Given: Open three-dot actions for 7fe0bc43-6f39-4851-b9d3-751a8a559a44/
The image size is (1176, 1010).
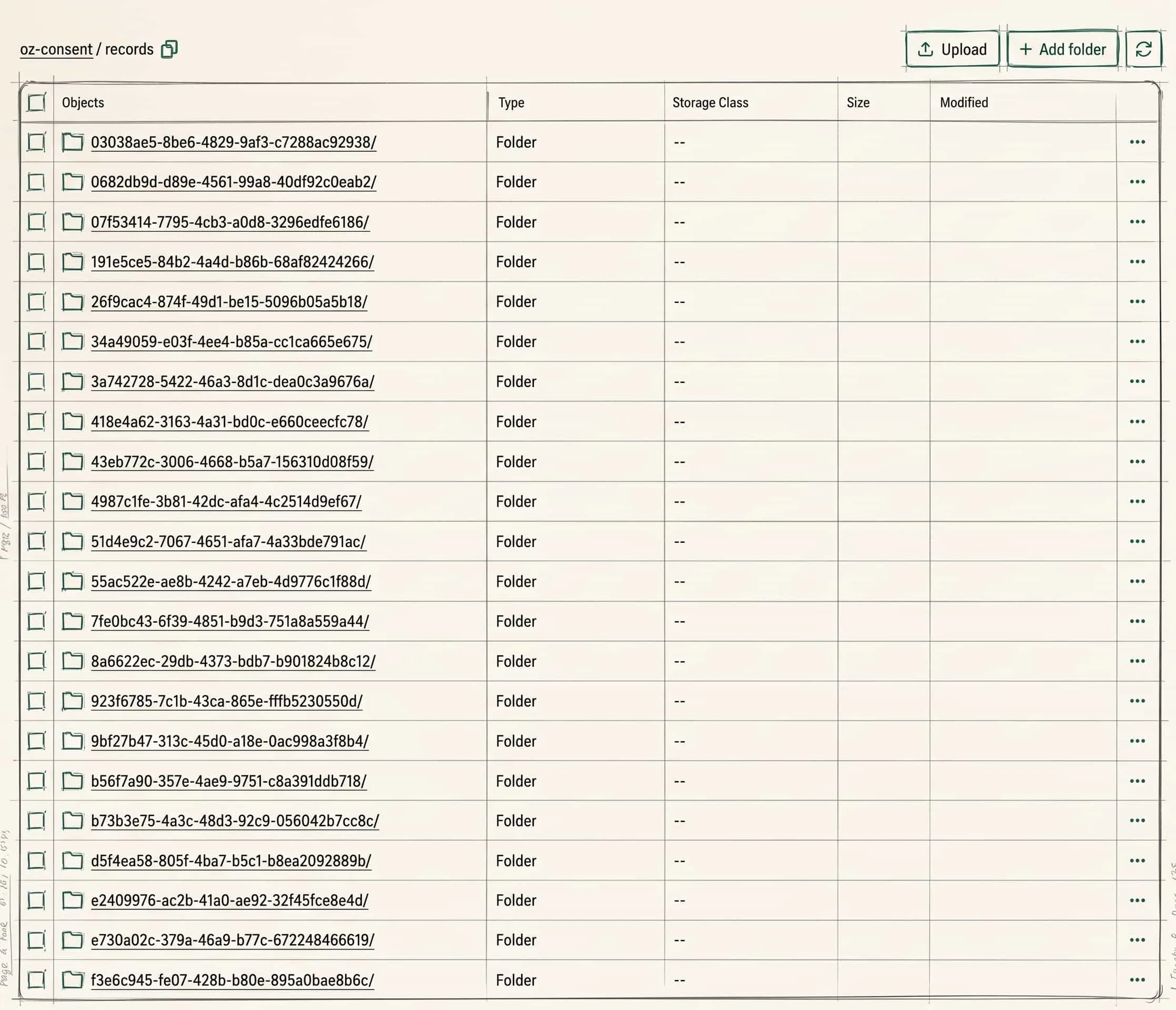Looking at the screenshot, I should click(x=1137, y=622).
